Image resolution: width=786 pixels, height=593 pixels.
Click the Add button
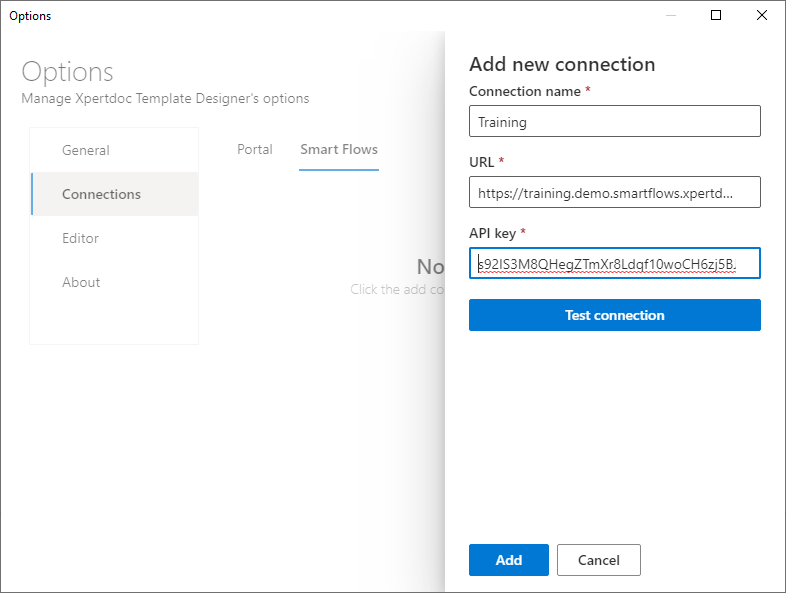click(509, 560)
